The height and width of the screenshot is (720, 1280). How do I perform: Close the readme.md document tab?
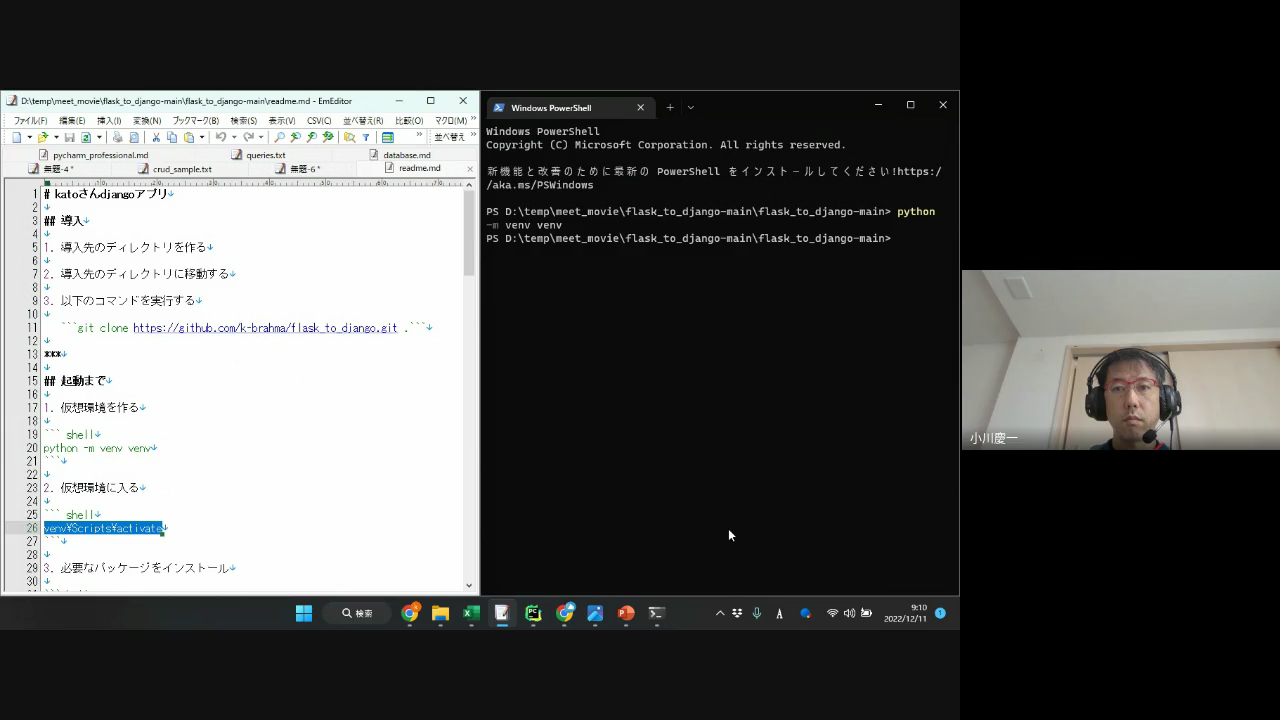click(x=469, y=169)
